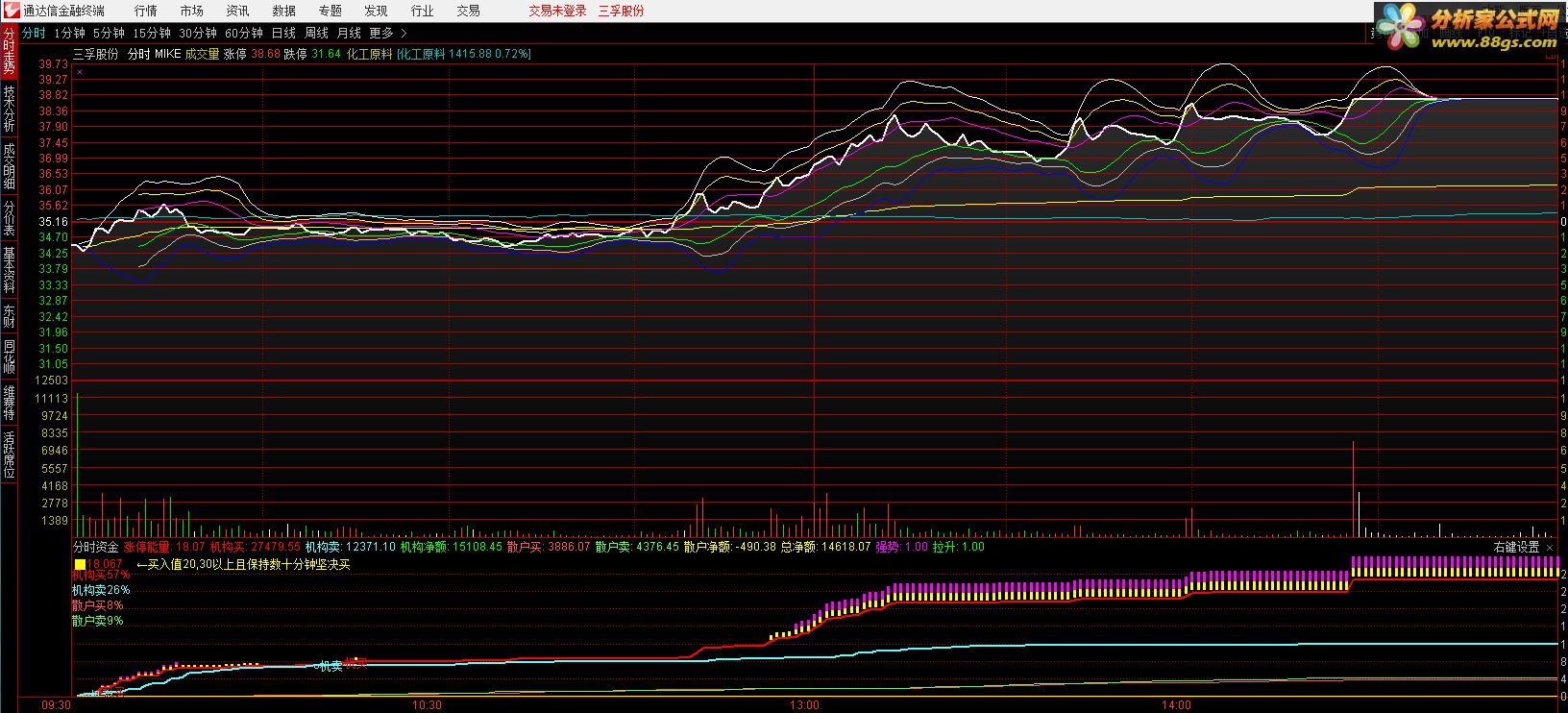This screenshot has height=713, width=1568.
Task: Click the 三孚股份 title in the top bar
Action: click(x=622, y=11)
